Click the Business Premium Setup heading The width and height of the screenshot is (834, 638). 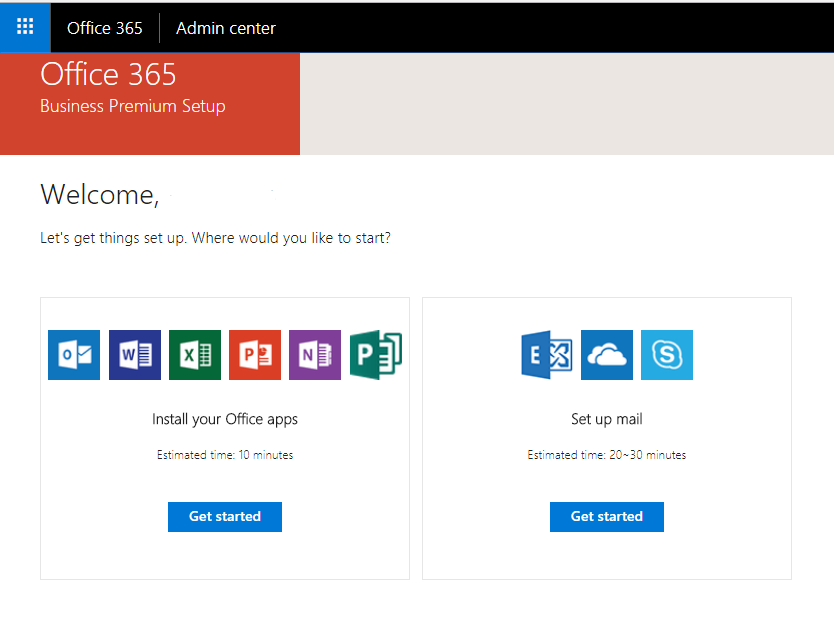pos(133,106)
